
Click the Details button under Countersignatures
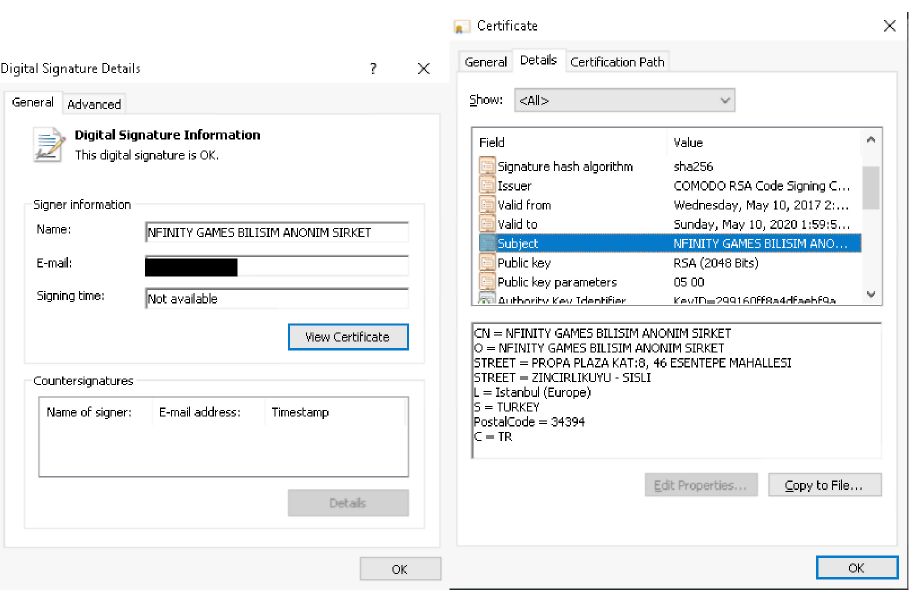(x=348, y=503)
